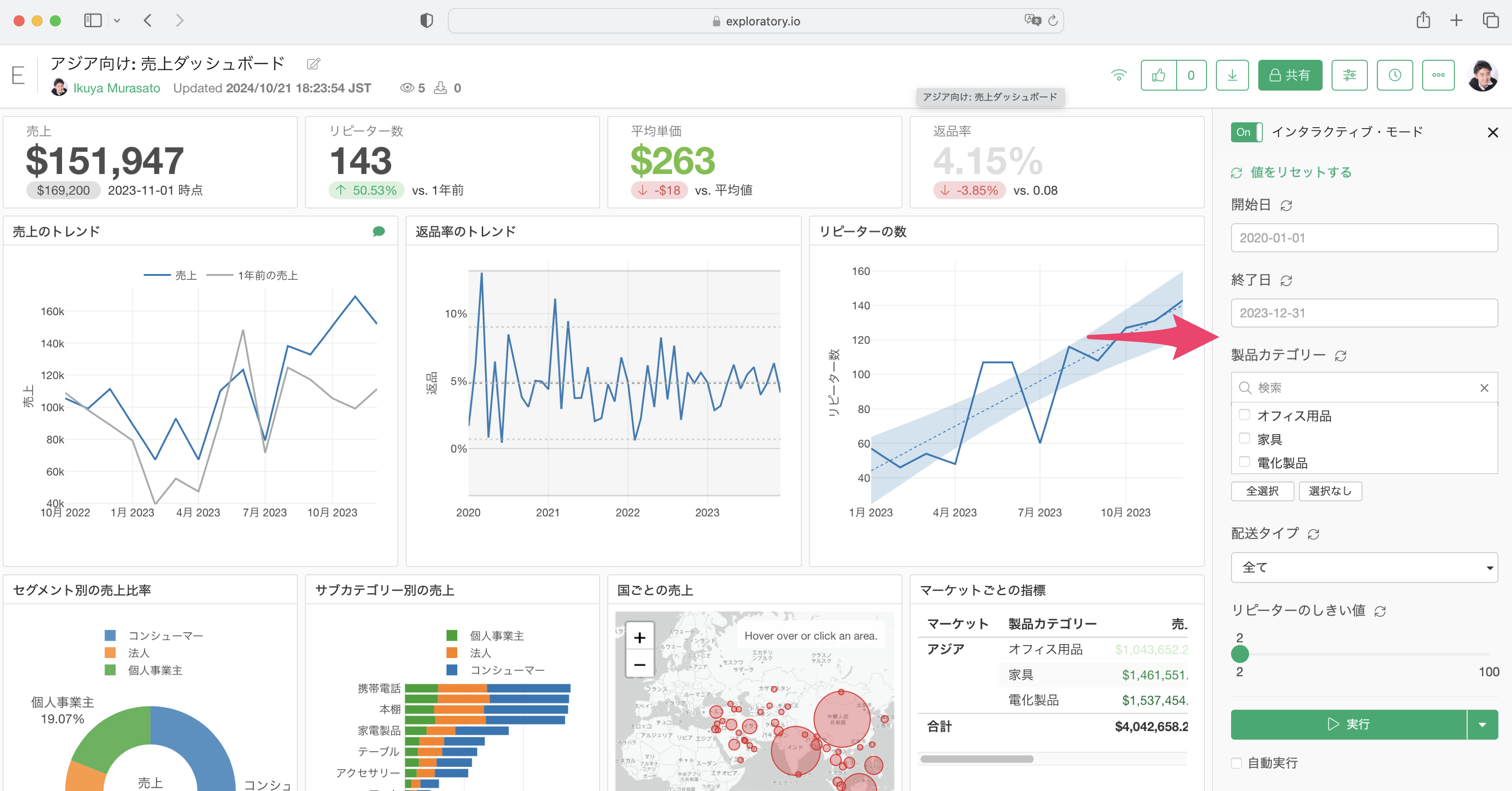The width and height of the screenshot is (1512, 791).
Task: Click the 全選択 button
Action: click(x=1262, y=491)
